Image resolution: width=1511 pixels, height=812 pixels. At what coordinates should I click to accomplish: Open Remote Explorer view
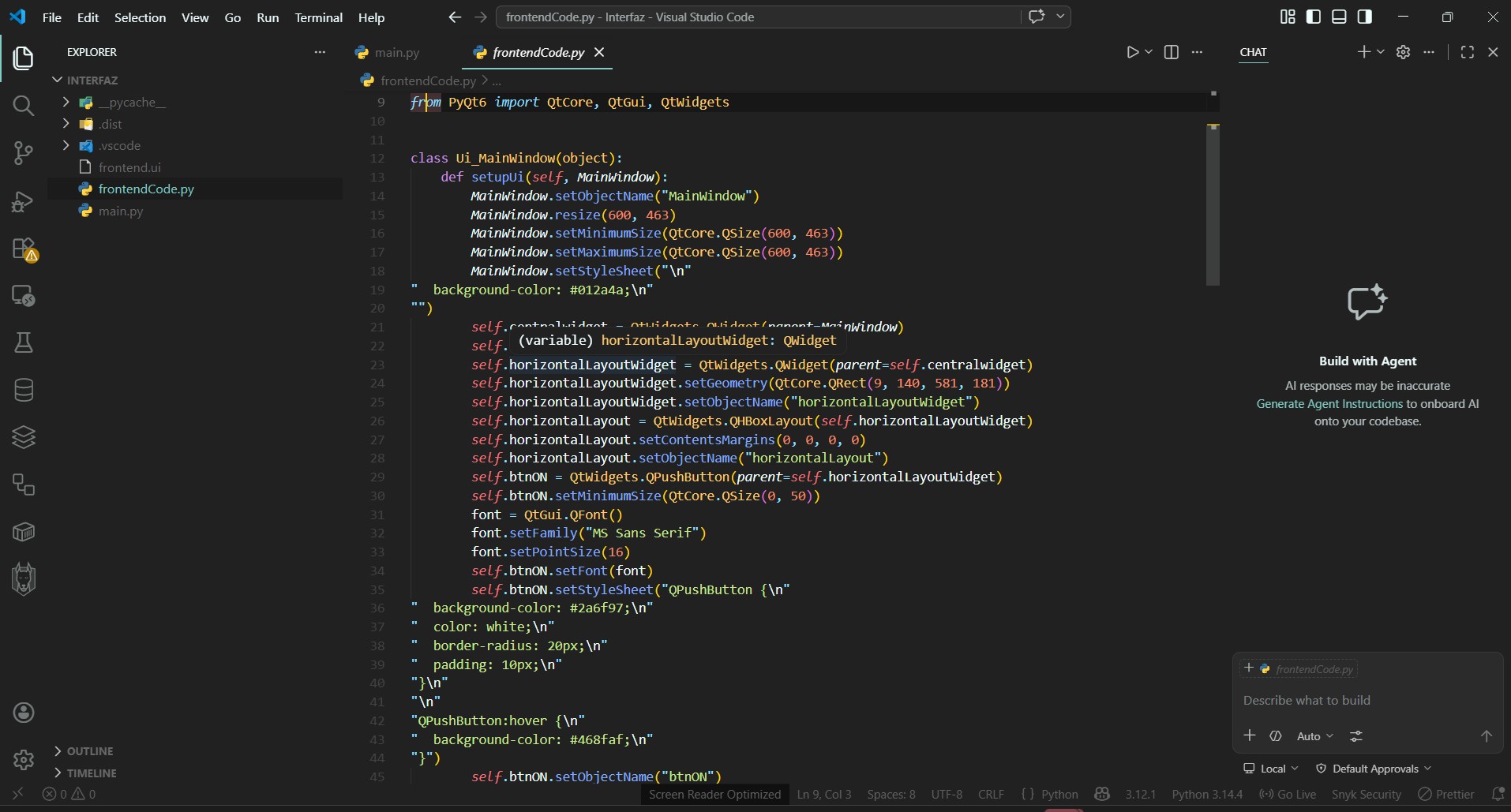(x=24, y=296)
